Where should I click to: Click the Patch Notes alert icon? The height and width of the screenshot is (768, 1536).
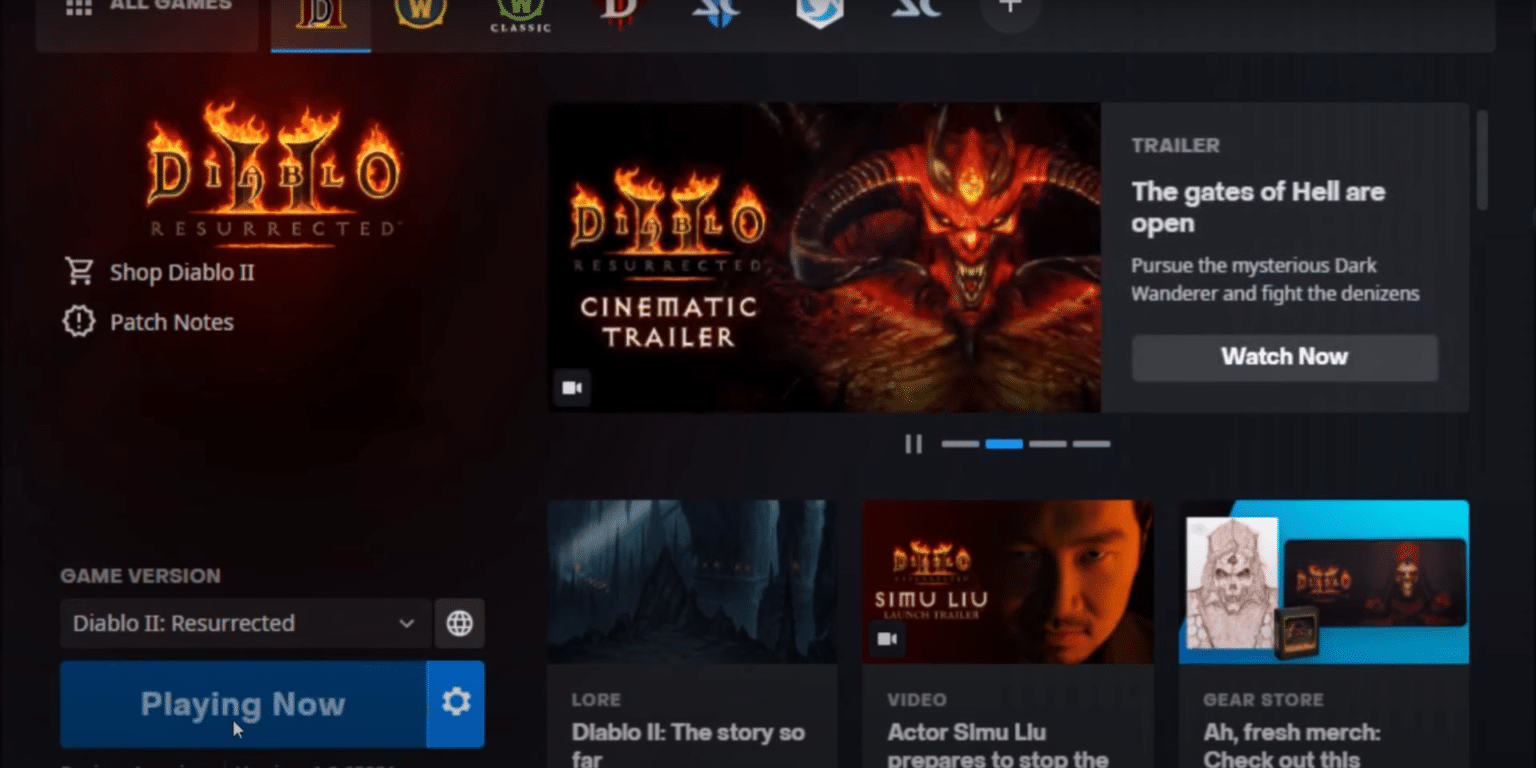click(x=78, y=322)
